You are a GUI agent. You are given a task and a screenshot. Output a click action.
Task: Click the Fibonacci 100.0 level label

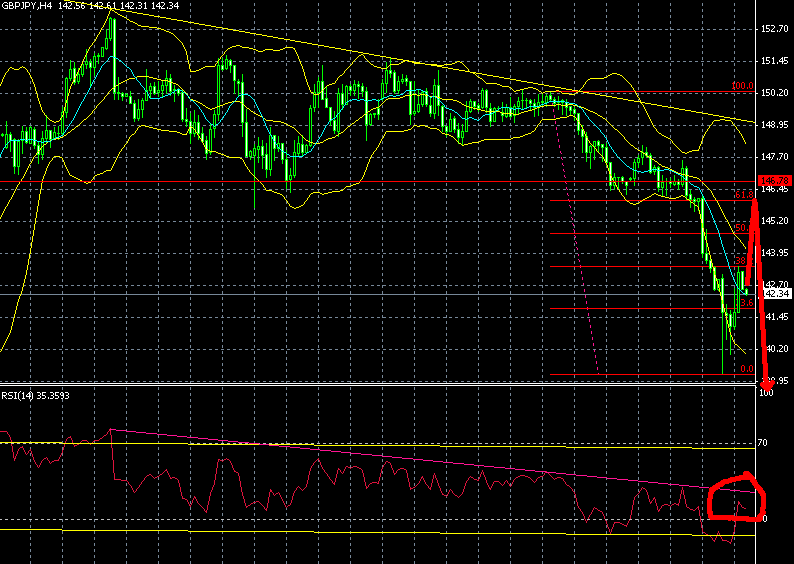coord(742,86)
